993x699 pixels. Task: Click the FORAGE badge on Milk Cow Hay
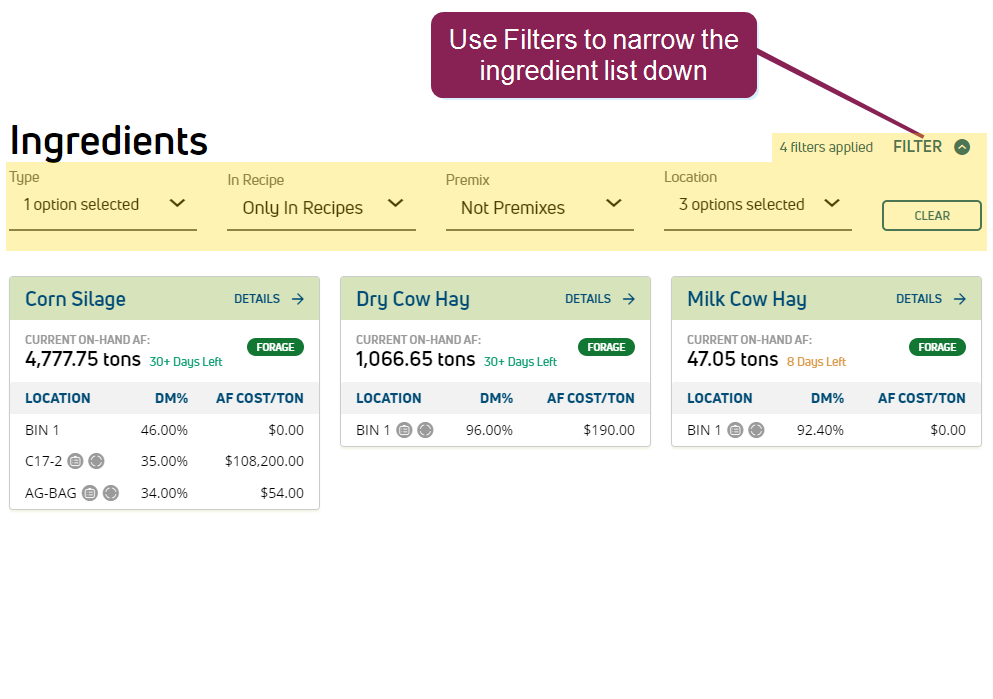[x=937, y=347]
